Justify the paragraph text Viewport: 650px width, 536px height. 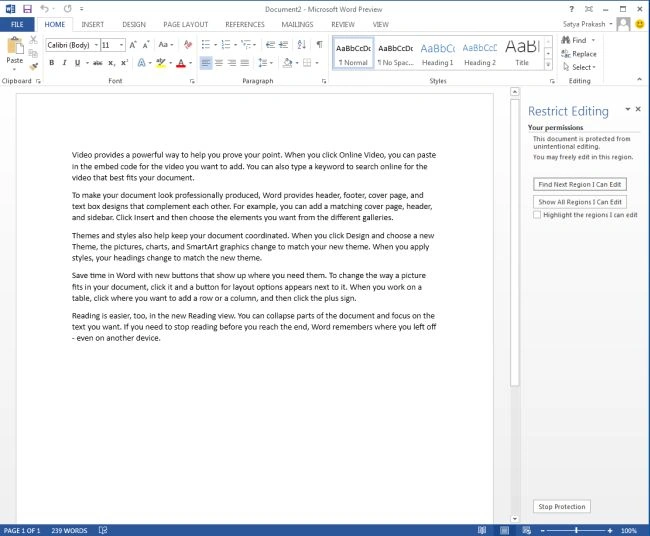click(245, 63)
